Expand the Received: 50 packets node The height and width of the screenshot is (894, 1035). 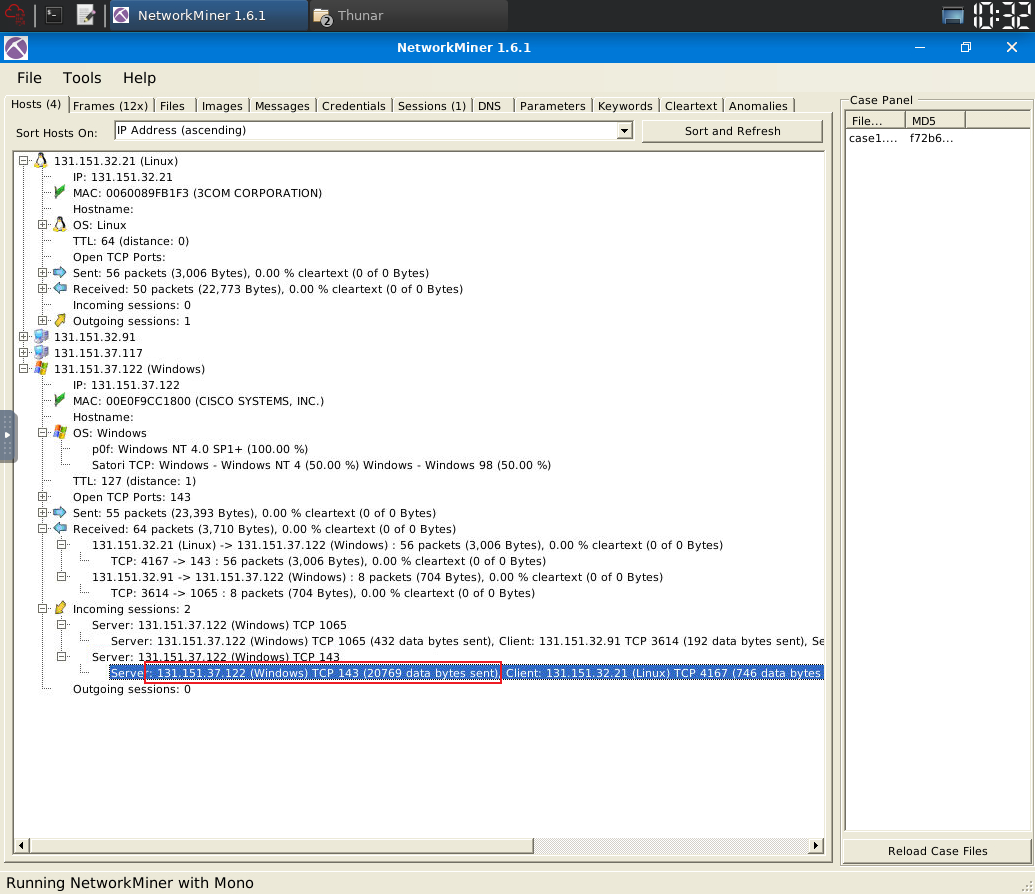[x=43, y=289]
